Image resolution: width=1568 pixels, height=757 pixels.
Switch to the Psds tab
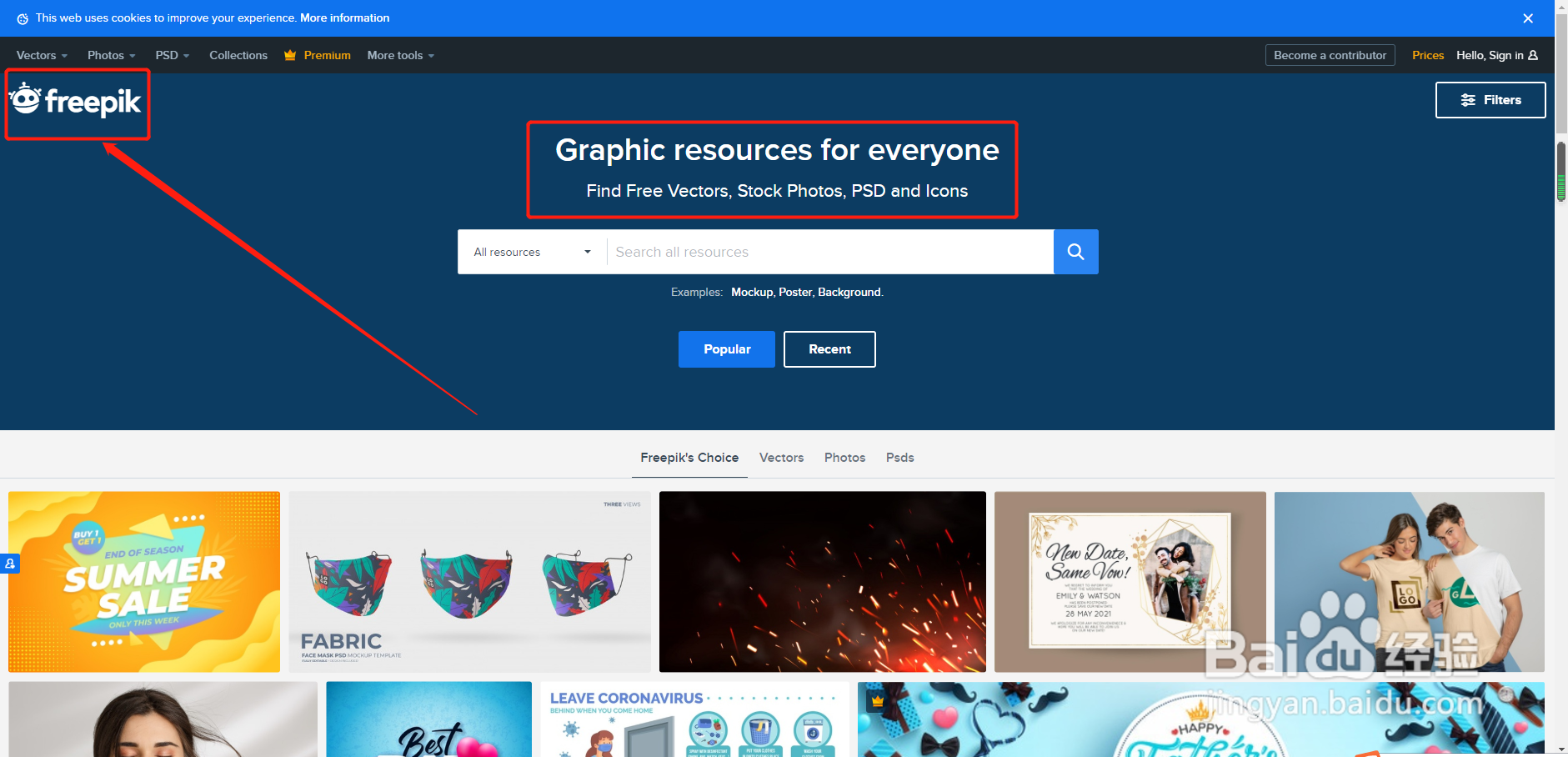tap(899, 458)
